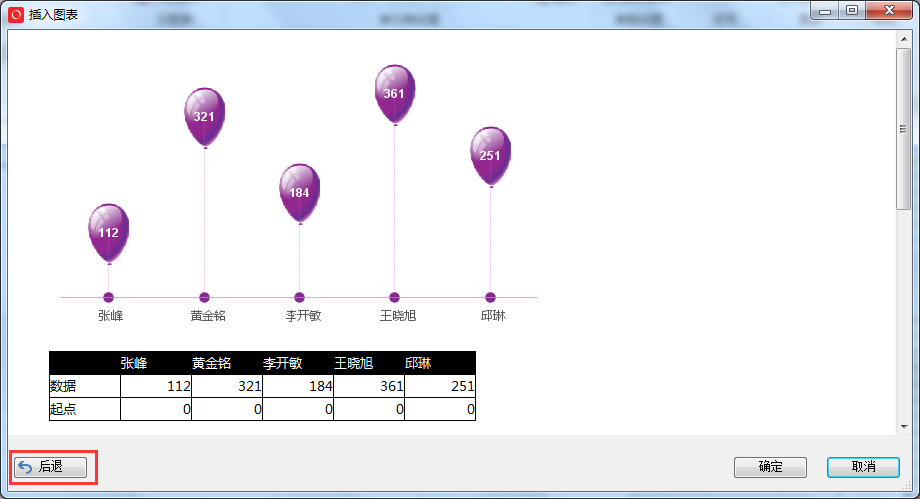Click the app icon in title bar

point(16,14)
